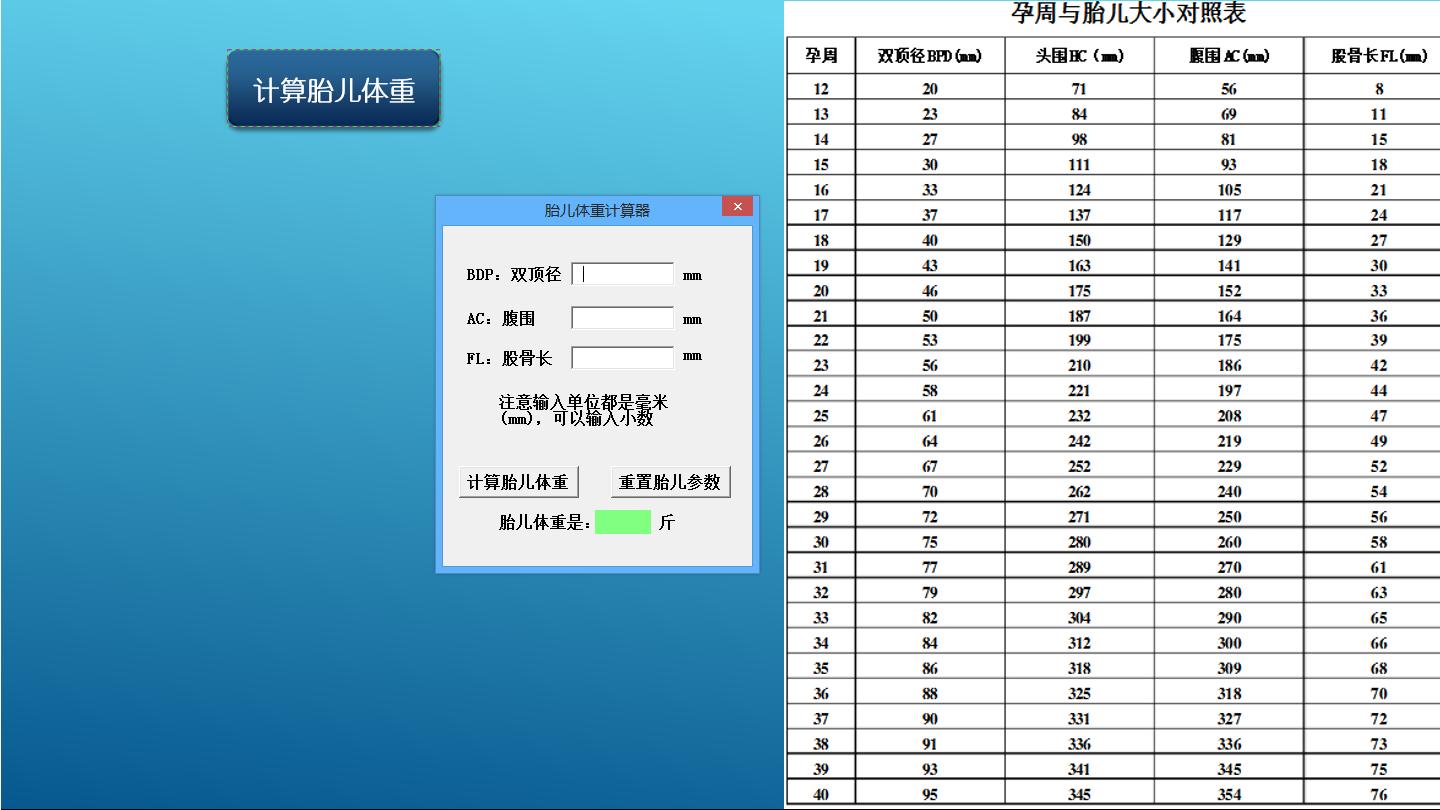Viewport: 1440px width, 810px height.
Task: Click the 重置胎儿参数 reset button
Action: 670,481
